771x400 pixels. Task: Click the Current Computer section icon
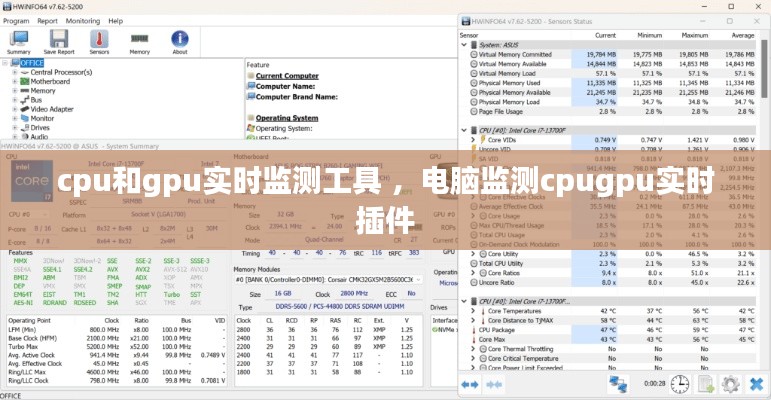[x=251, y=76]
